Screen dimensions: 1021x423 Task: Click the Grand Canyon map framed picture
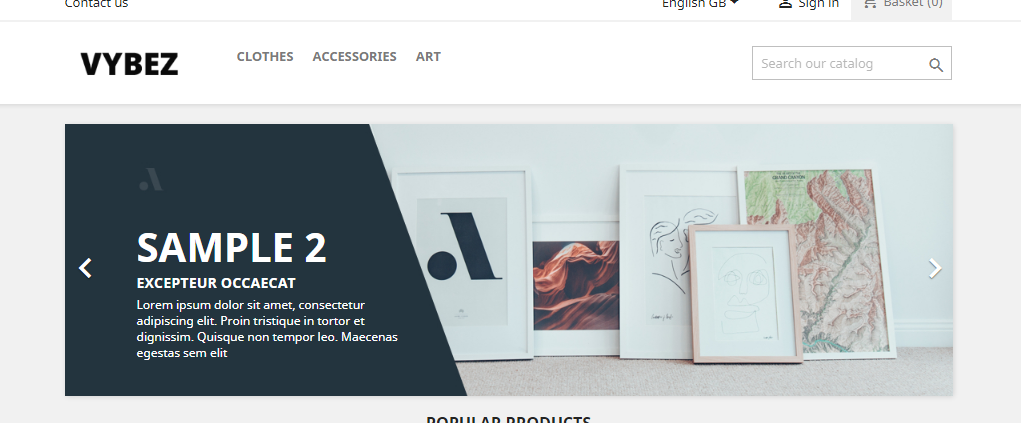(x=817, y=262)
